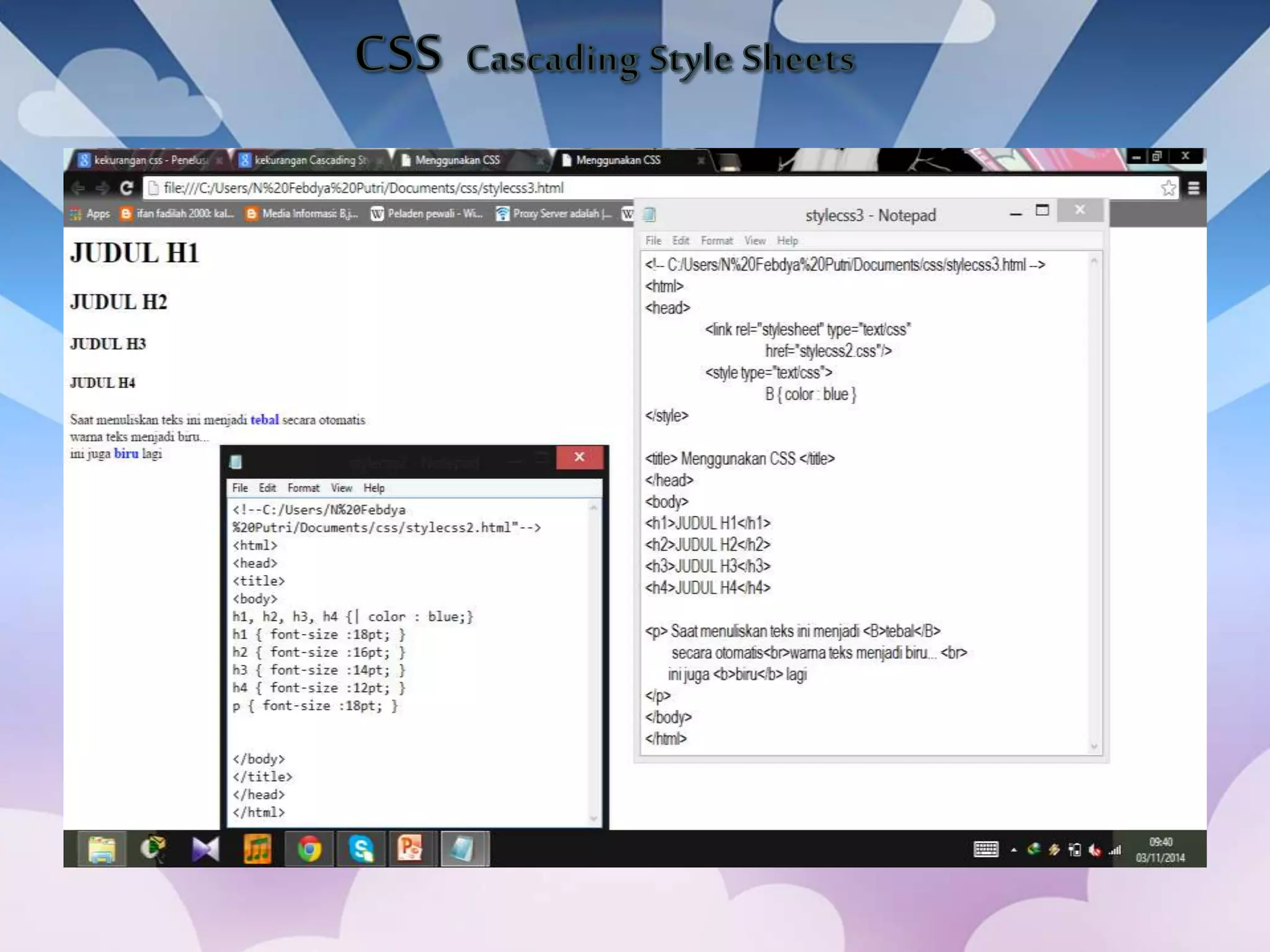
Task: Open Help menu in lower Notepad
Action: click(x=373, y=488)
